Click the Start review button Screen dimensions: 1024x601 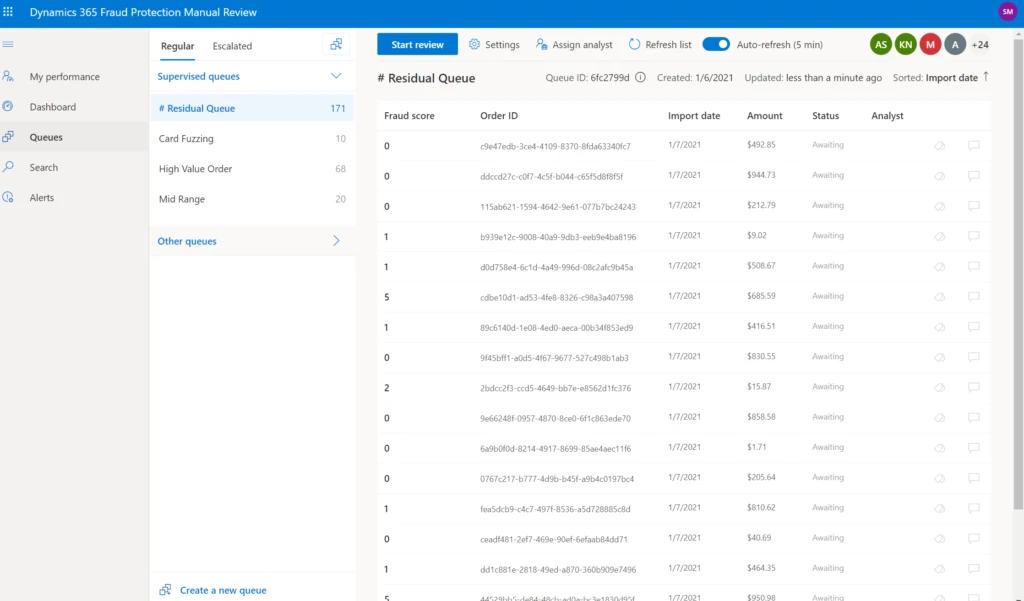click(x=417, y=45)
